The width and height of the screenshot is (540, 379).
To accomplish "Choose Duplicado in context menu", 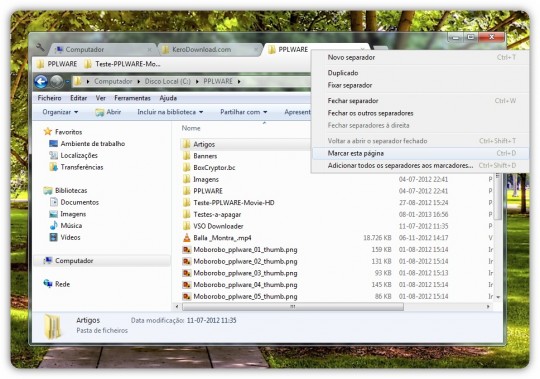I will coord(420,73).
